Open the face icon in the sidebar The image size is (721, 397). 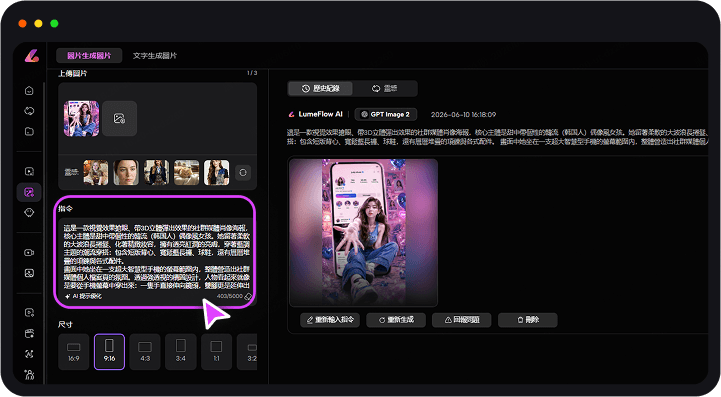point(29,213)
